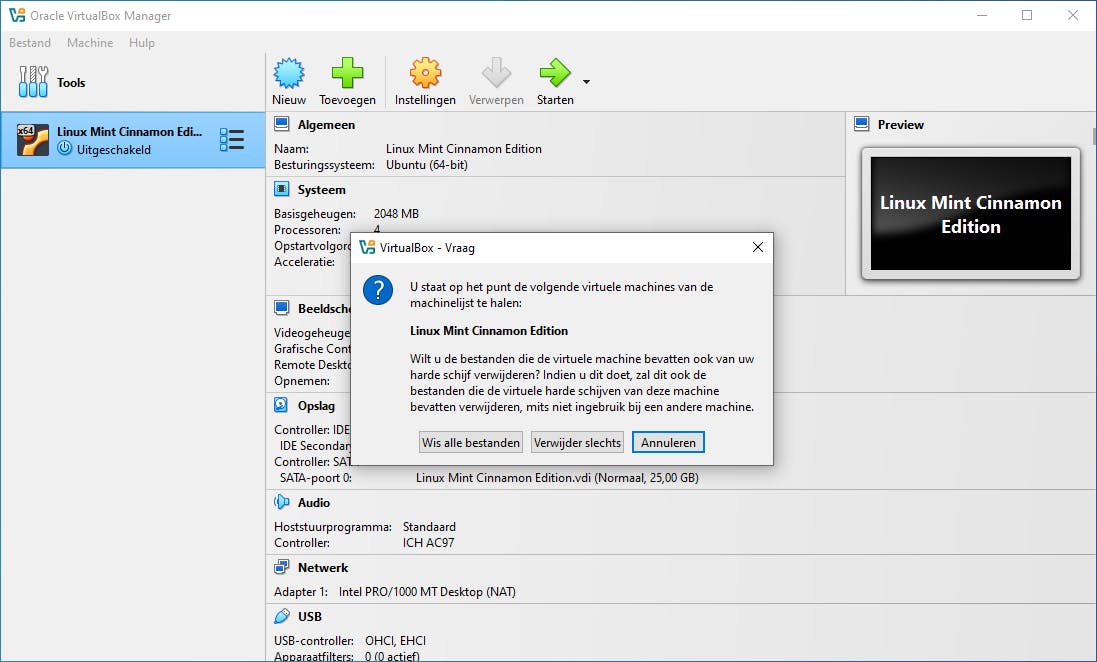Open Instellingen gear icon
Screen dimensions: 1097x662
tap(425, 73)
